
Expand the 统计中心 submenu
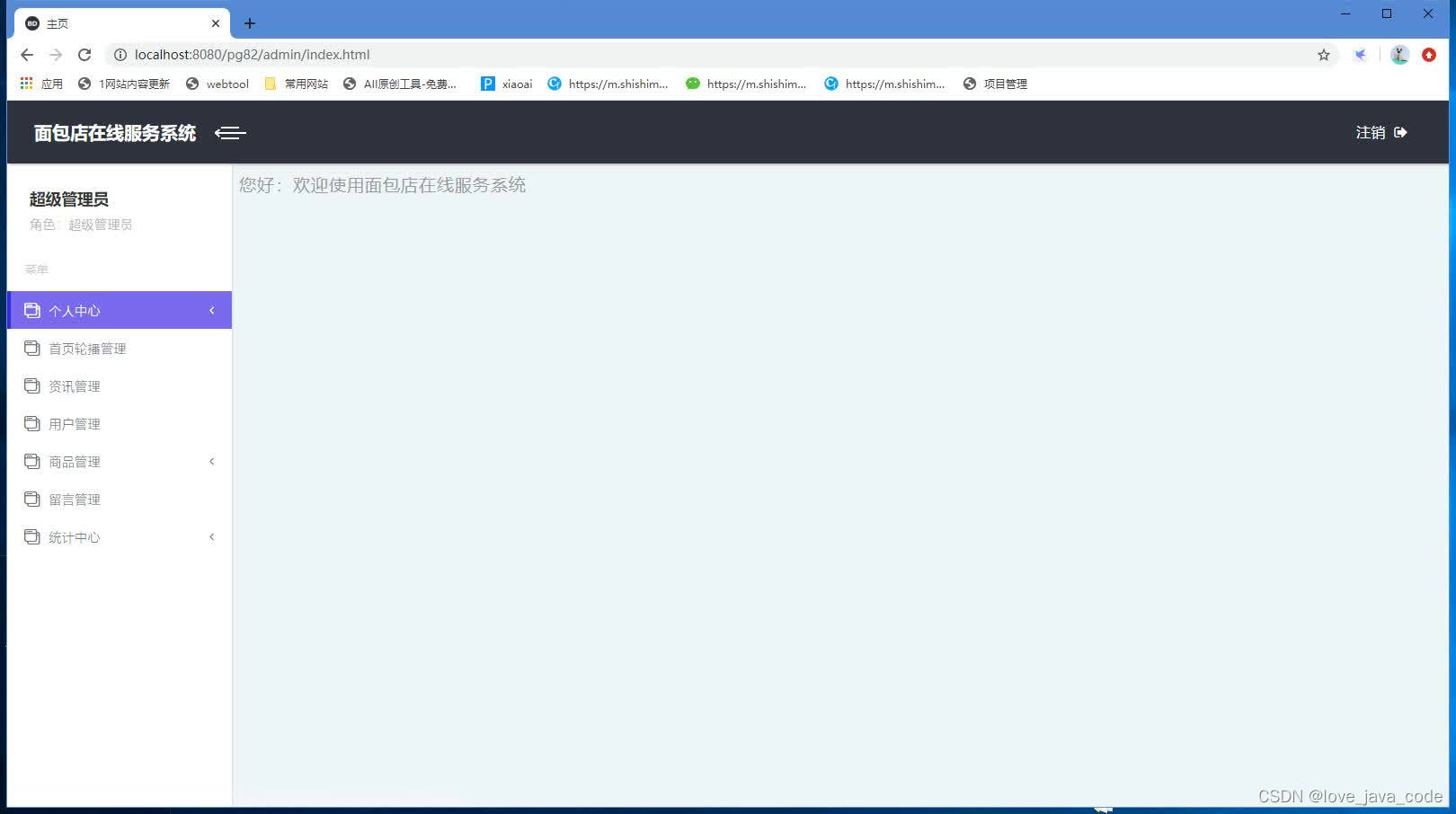coord(211,536)
